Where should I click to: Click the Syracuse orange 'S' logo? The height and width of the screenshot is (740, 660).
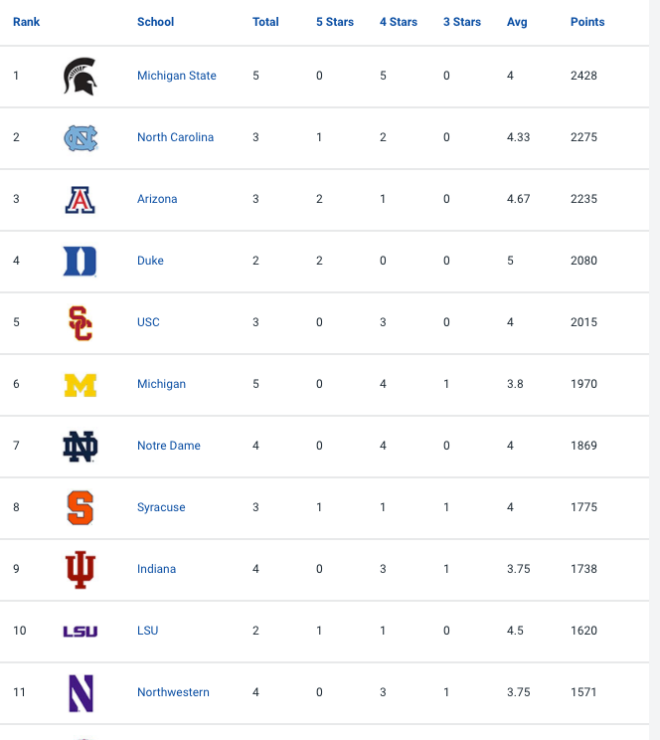pos(80,508)
